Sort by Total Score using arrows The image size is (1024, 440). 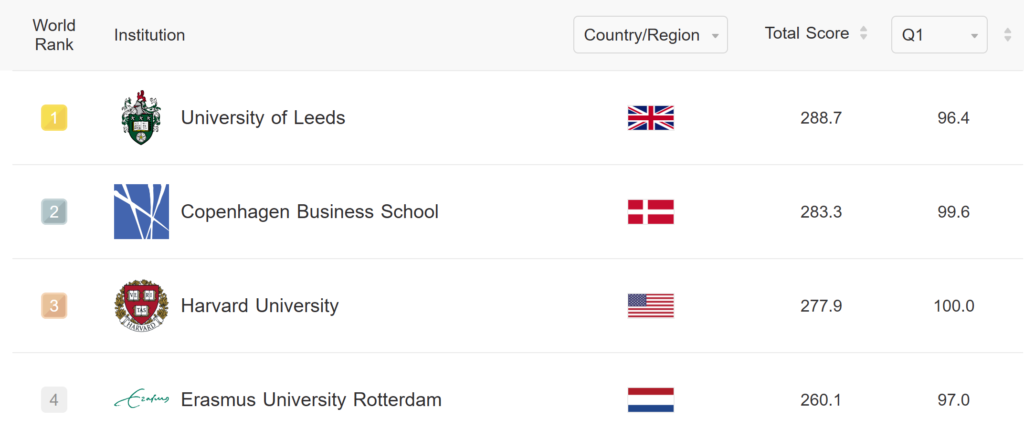point(863,34)
